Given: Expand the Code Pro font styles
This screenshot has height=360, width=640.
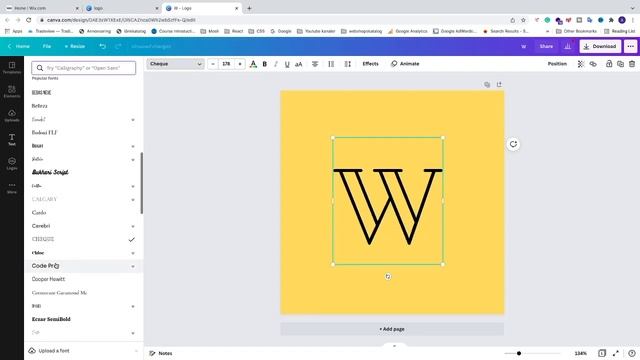Looking at the screenshot, I should (133, 266).
